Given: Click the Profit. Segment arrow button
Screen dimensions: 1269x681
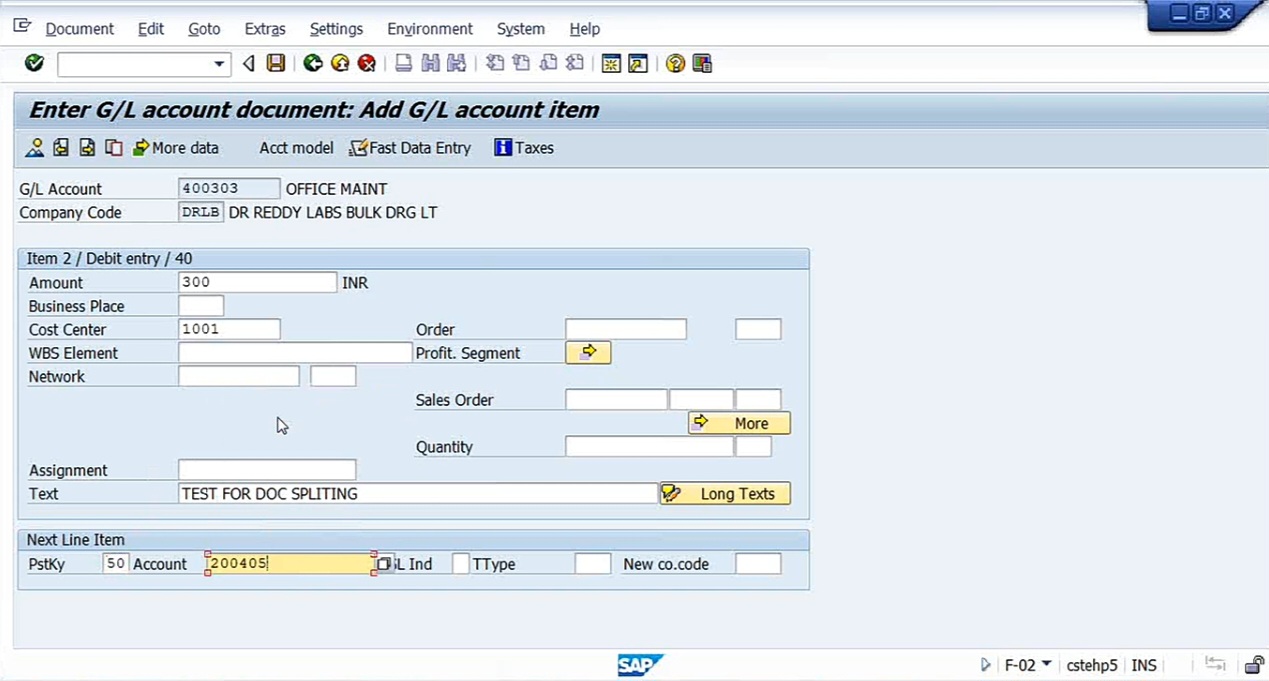Looking at the screenshot, I should coord(588,352).
